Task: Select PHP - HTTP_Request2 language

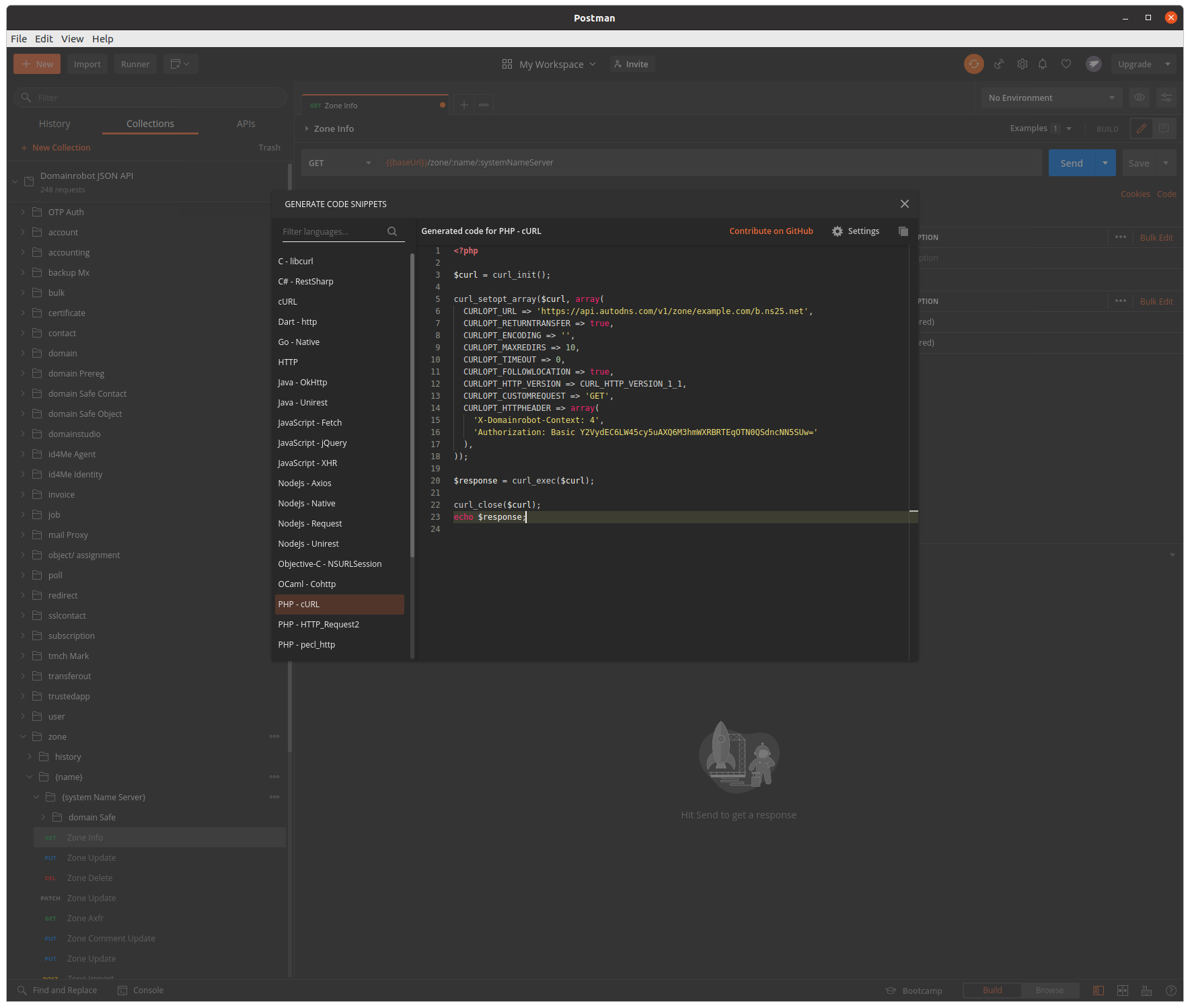Action: [319, 624]
